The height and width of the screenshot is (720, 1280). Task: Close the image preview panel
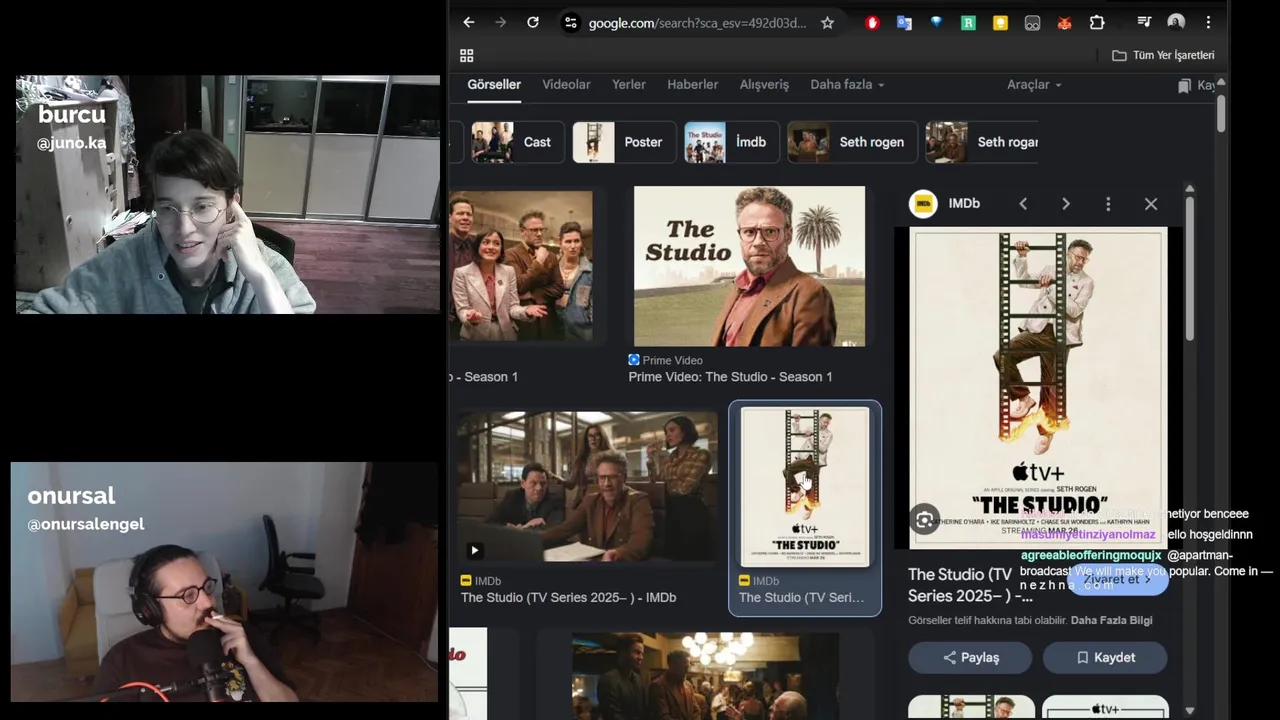tap(1151, 204)
